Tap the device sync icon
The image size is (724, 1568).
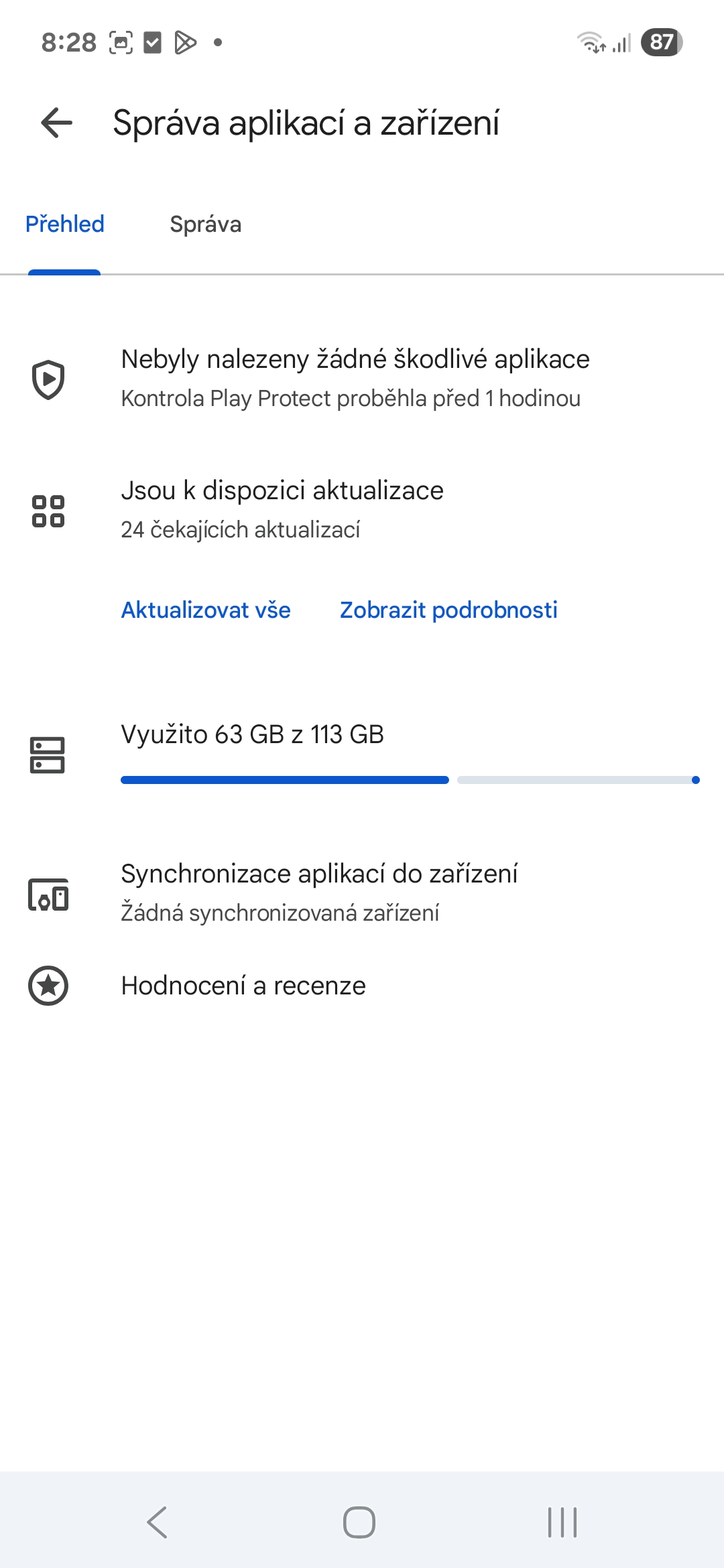[x=48, y=895]
